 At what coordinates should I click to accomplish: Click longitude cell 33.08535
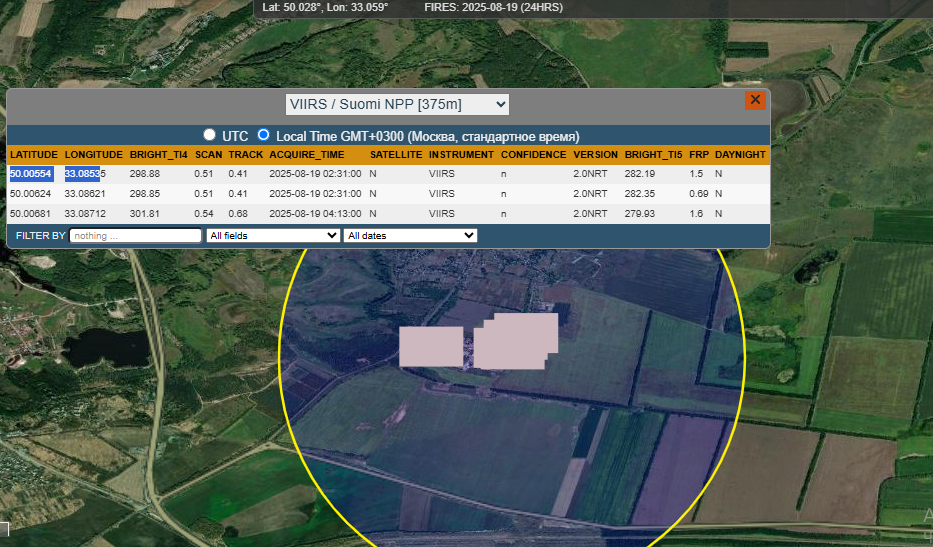(85, 174)
